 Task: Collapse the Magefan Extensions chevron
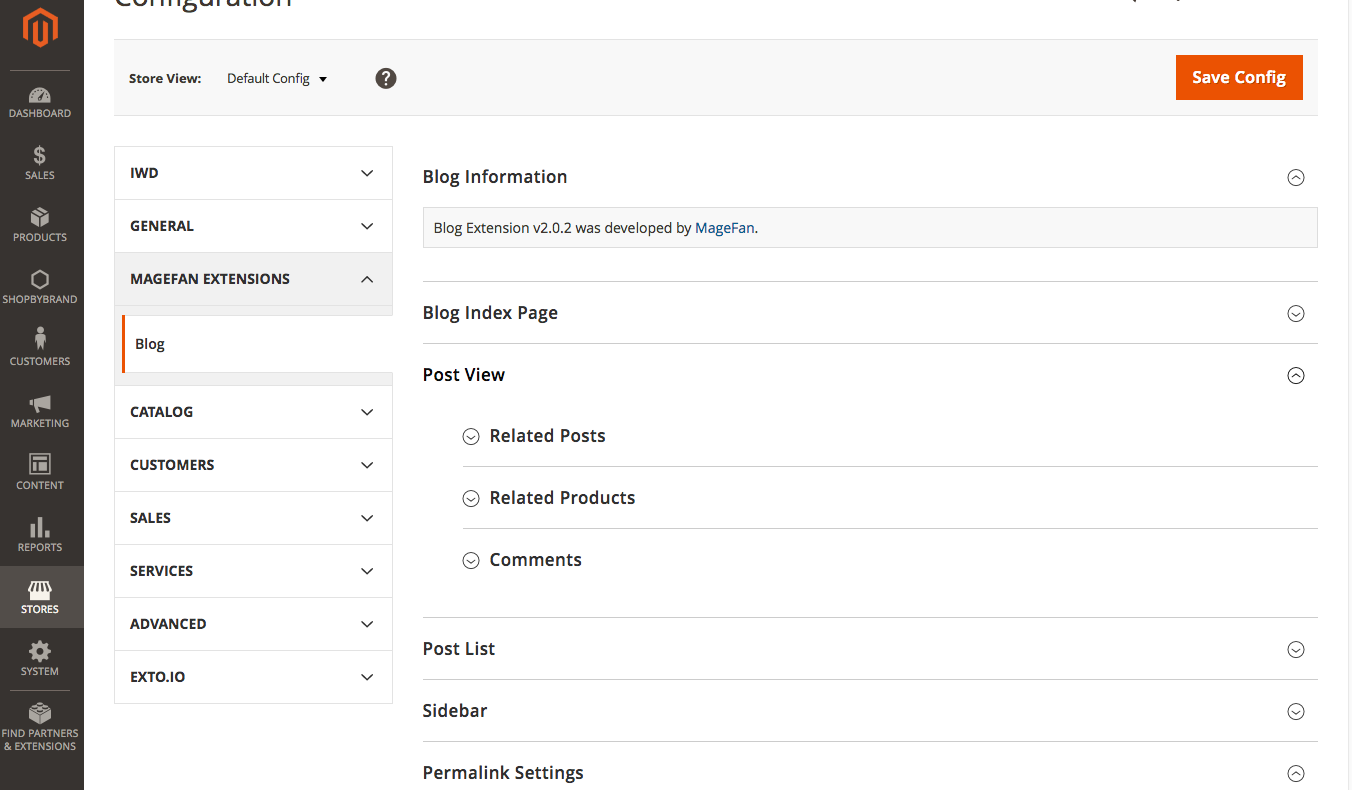[x=367, y=279]
